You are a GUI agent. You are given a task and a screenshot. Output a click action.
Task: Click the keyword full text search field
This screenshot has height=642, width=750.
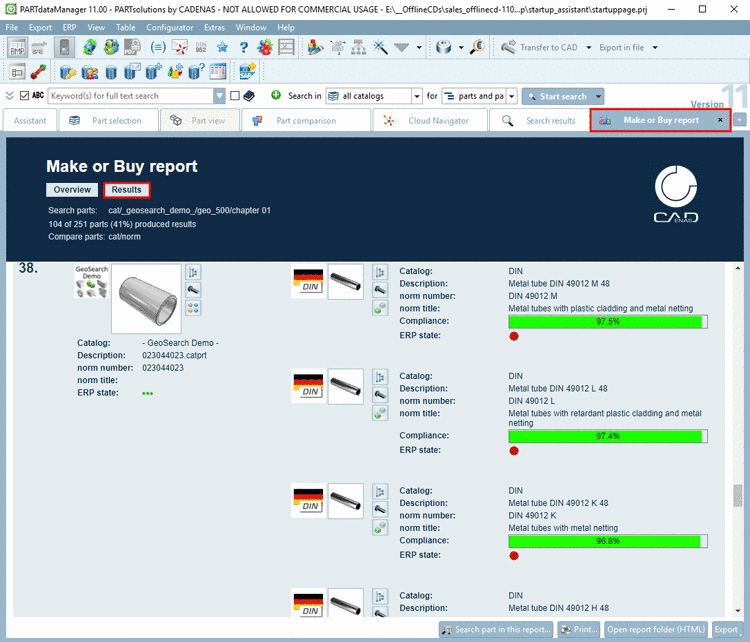(131, 96)
